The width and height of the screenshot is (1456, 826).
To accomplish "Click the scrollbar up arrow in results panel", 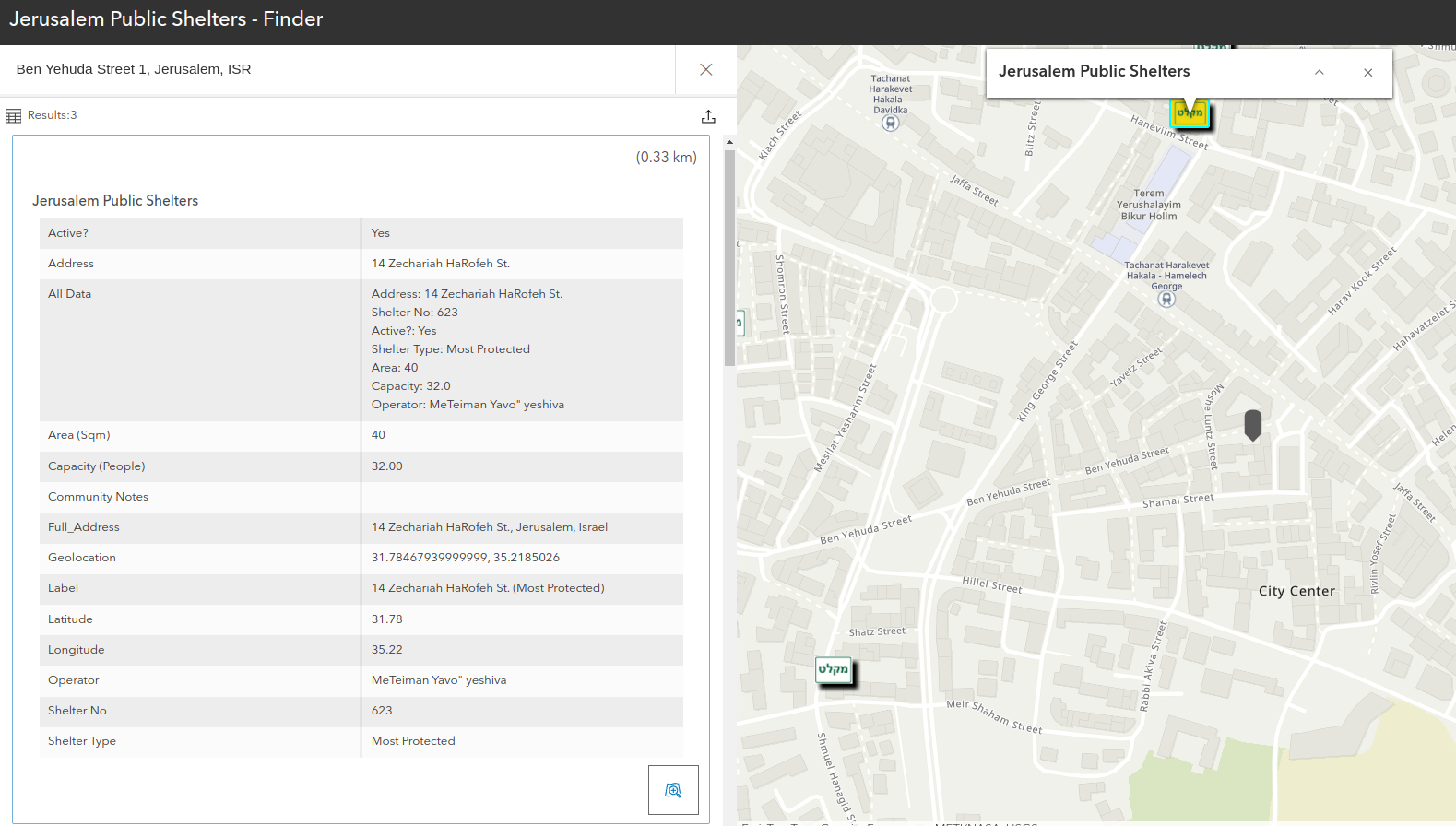I will point(729,143).
